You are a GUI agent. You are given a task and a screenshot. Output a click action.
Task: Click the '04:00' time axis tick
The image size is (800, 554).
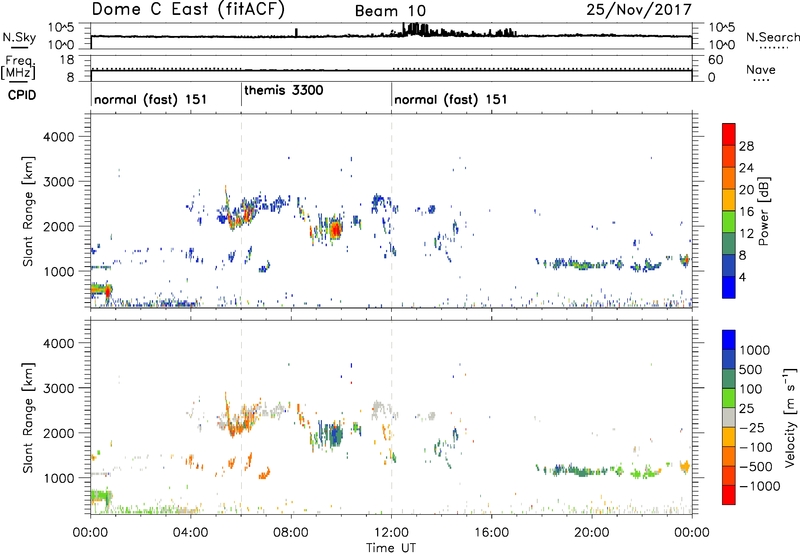click(190, 533)
